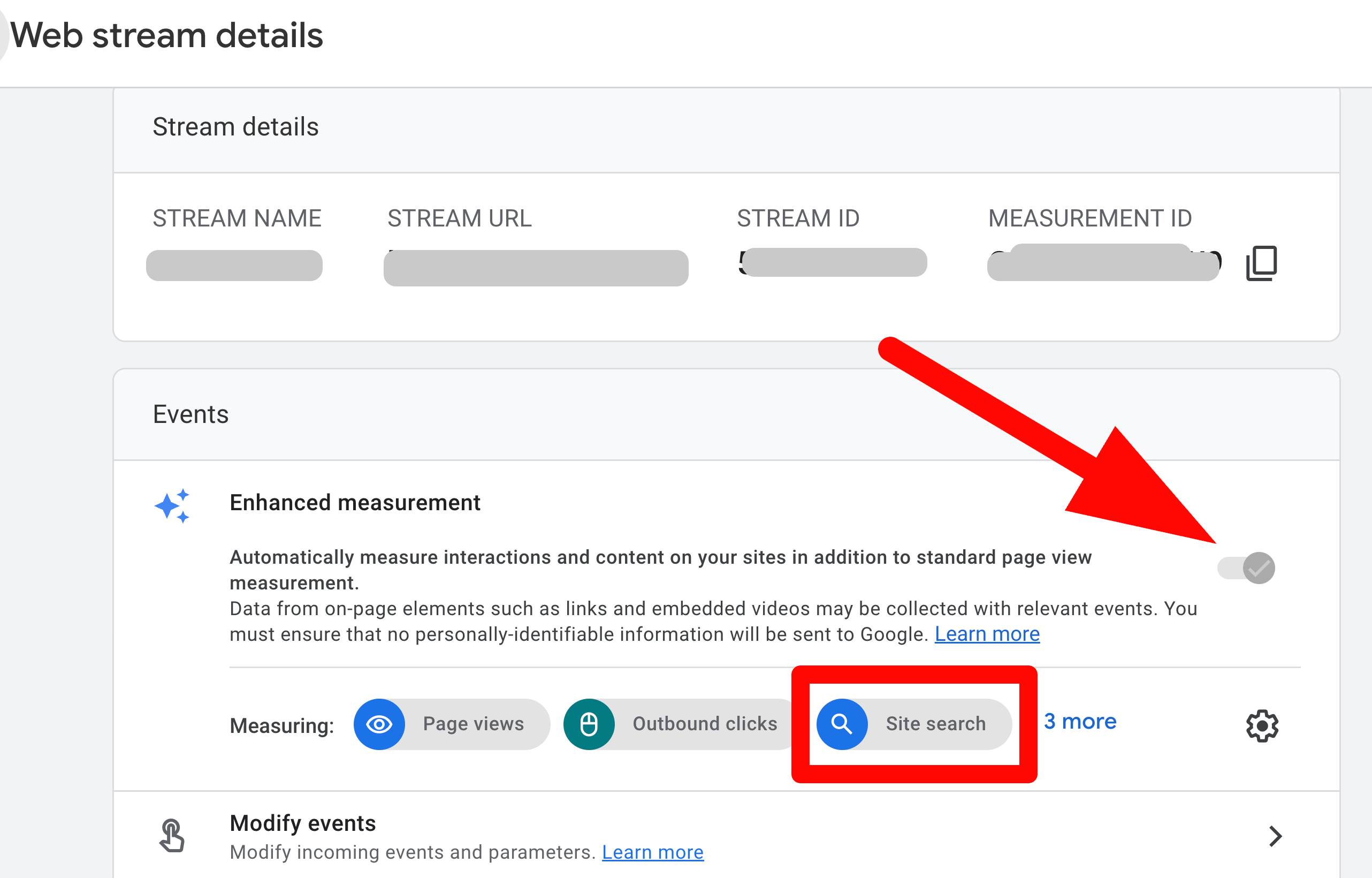Screen dimensions: 1372x878
Task: Toggle the Enhanced measurement switch
Action: click(1246, 568)
